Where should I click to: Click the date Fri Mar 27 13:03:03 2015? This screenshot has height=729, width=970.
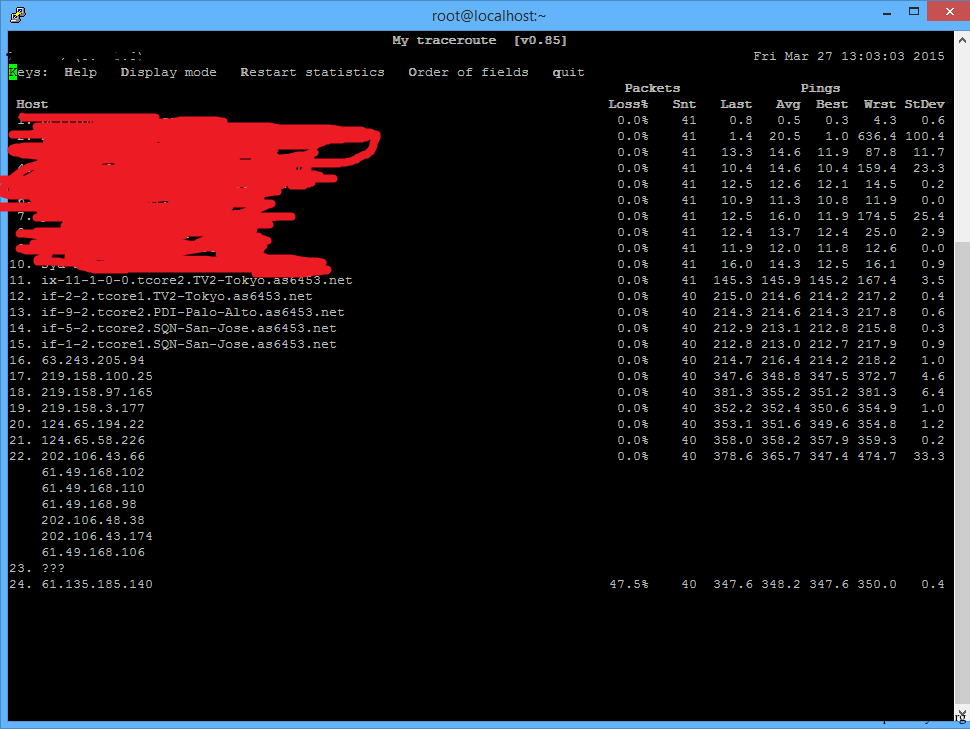point(849,56)
